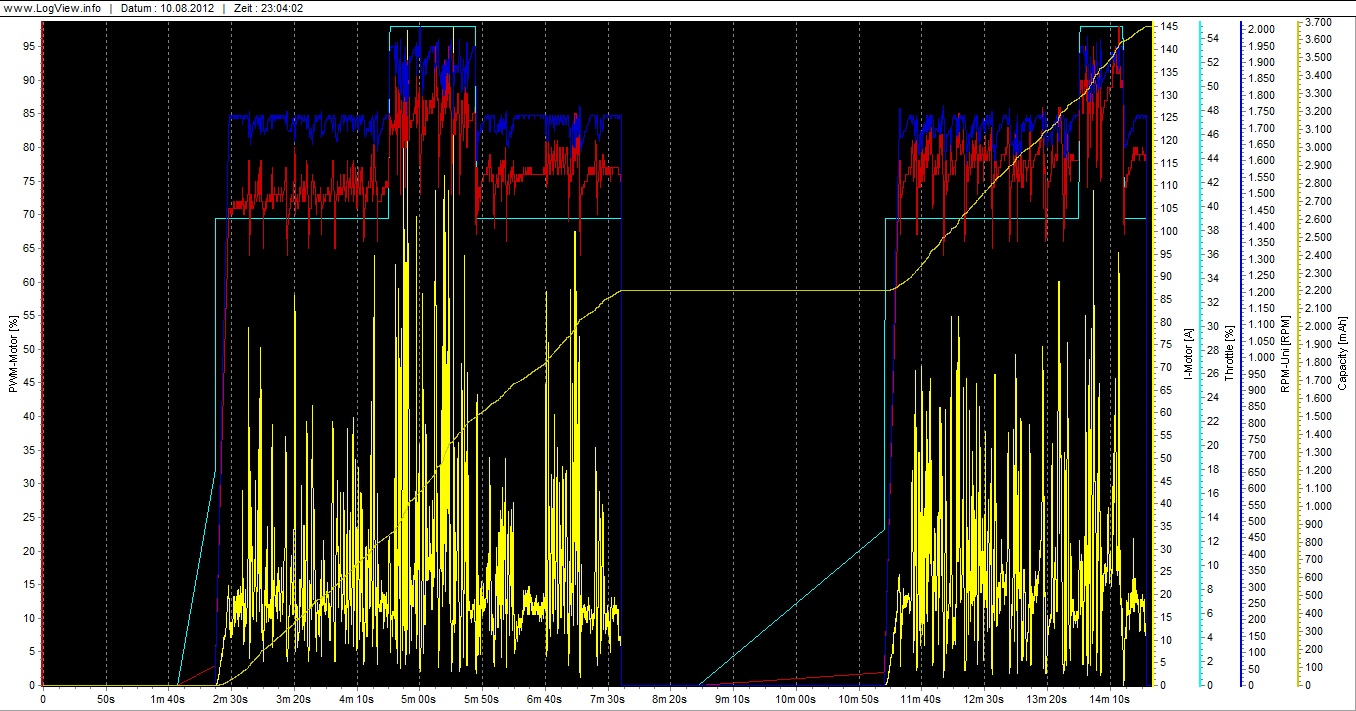Click the 14m 10s time axis marker
This screenshot has height=711, width=1356.
point(1110,699)
